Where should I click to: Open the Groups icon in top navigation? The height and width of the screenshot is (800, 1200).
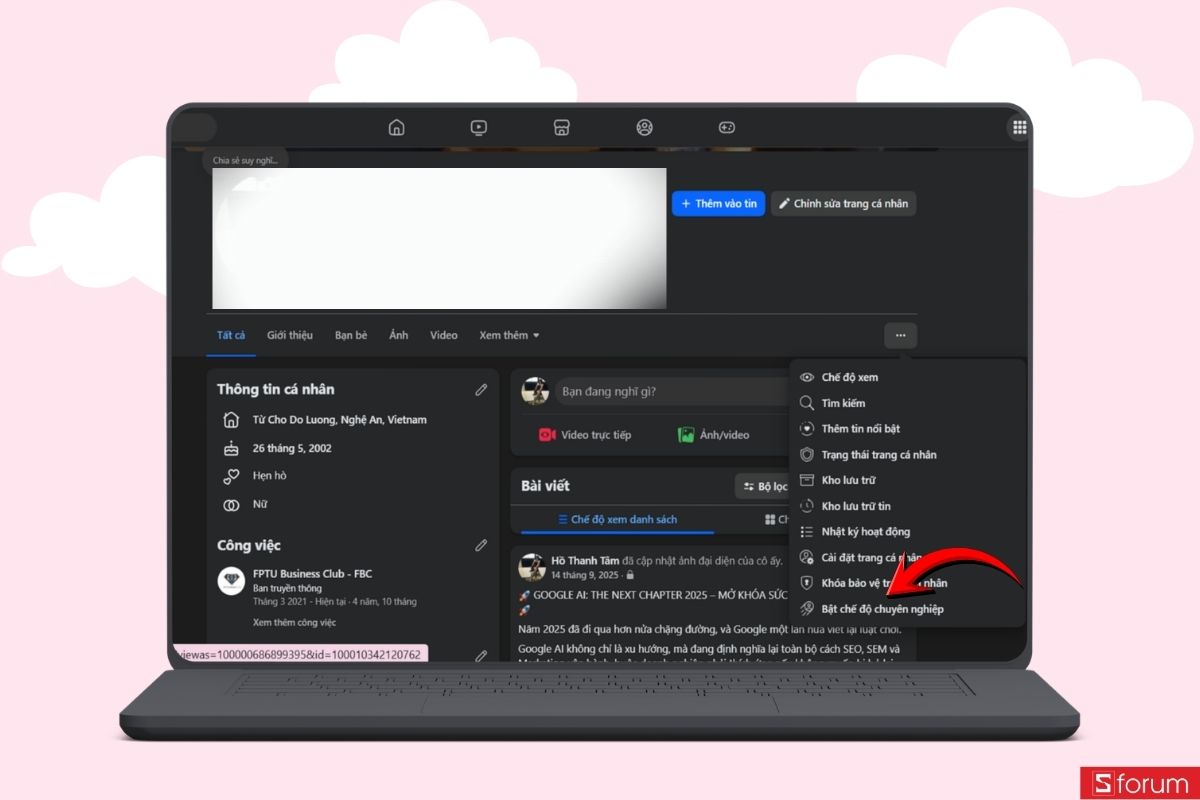pyautogui.click(x=645, y=128)
